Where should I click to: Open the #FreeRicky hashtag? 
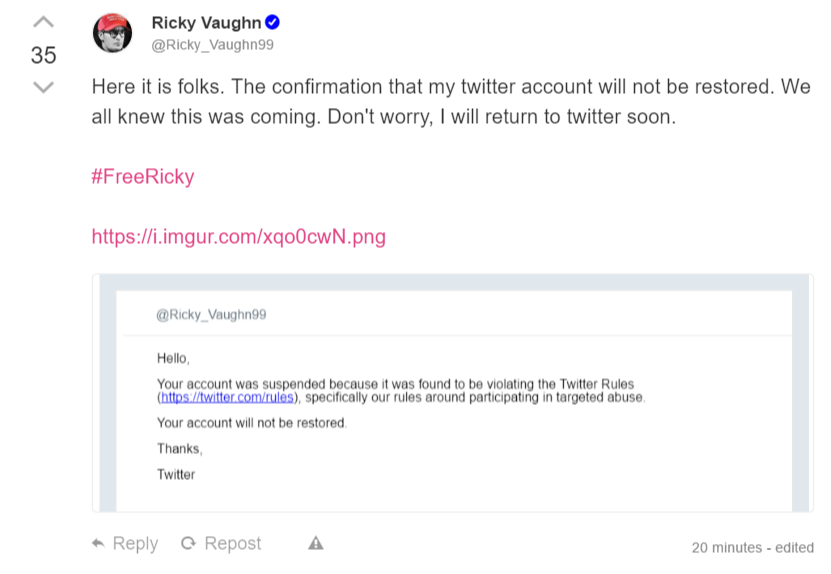pos(143,176)
